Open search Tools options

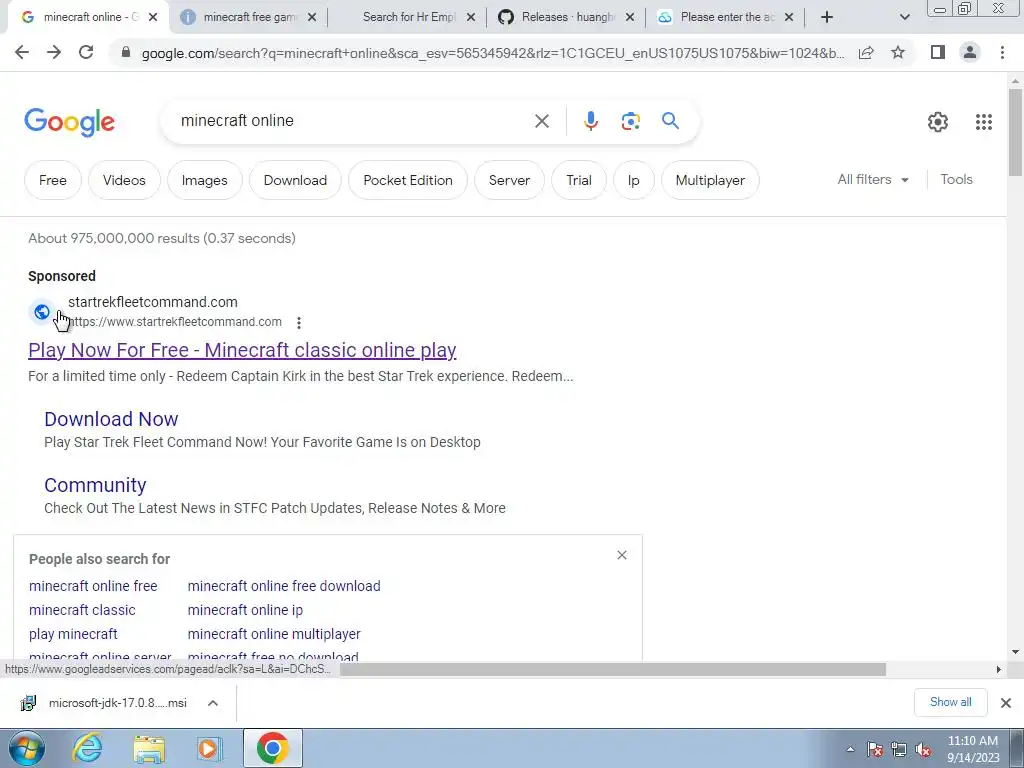956,180
